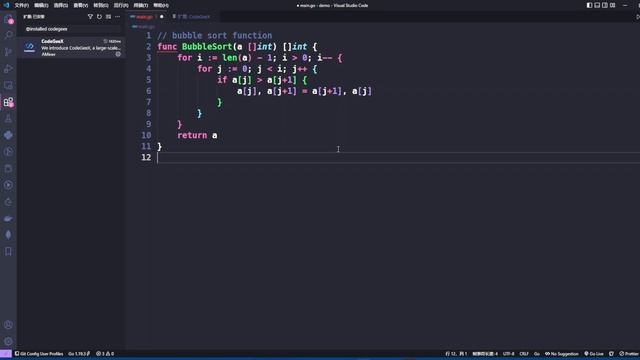
Task: Click the 'return a' statement
Action: 197,135
